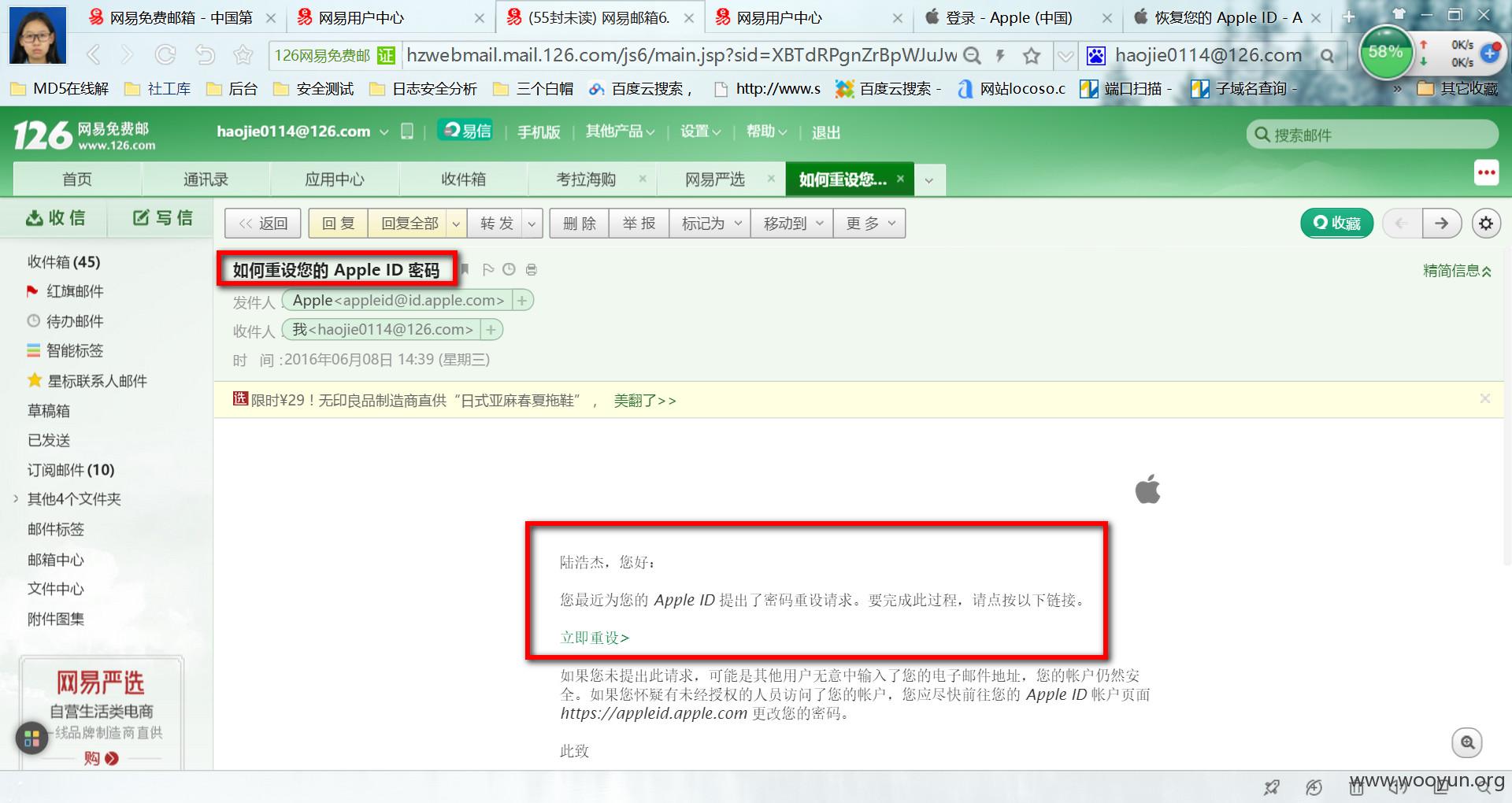Click 回复 button
The height and width of the screenshot is (803, 1512).
pyautogui.click(x=338, y=224)
